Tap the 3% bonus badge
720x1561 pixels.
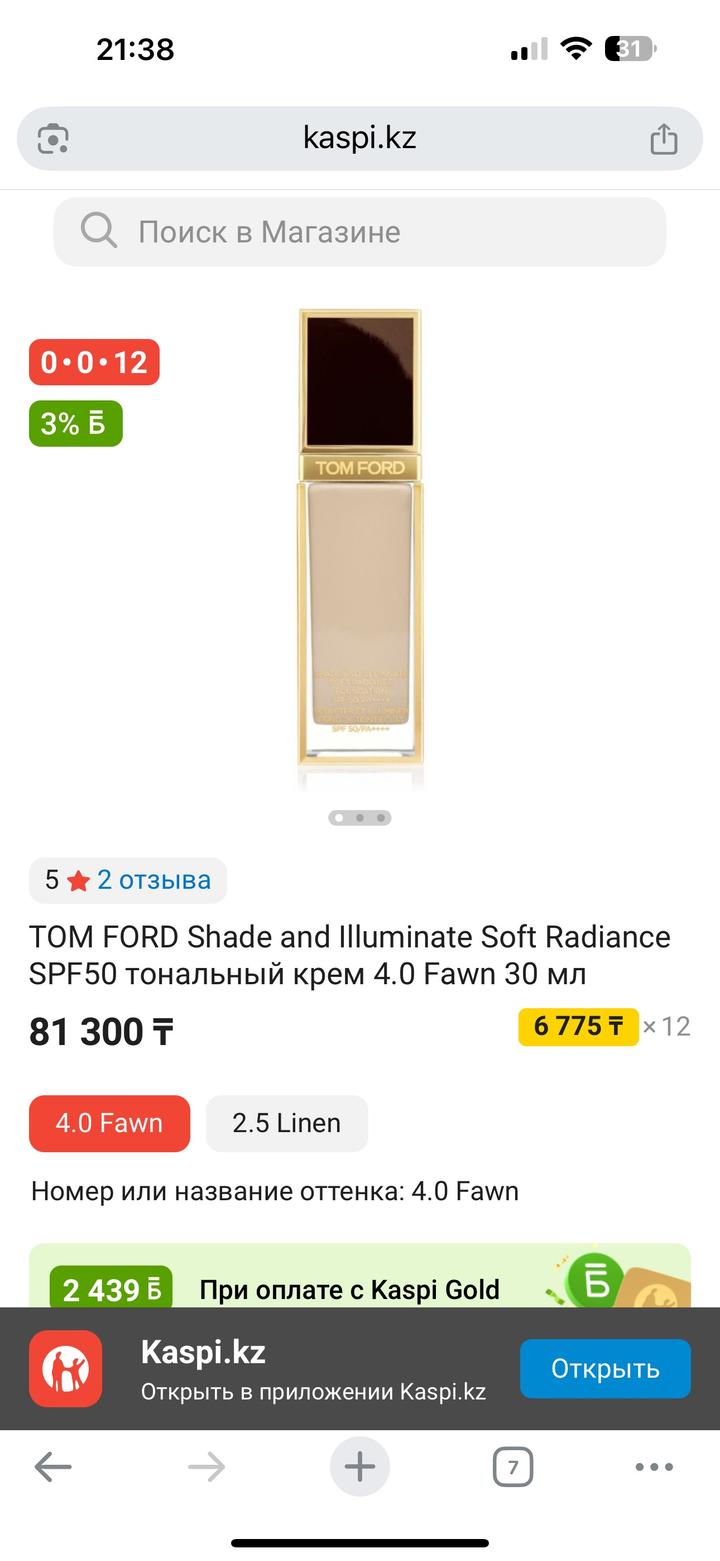pyautogui.click(x=75, y=423)
